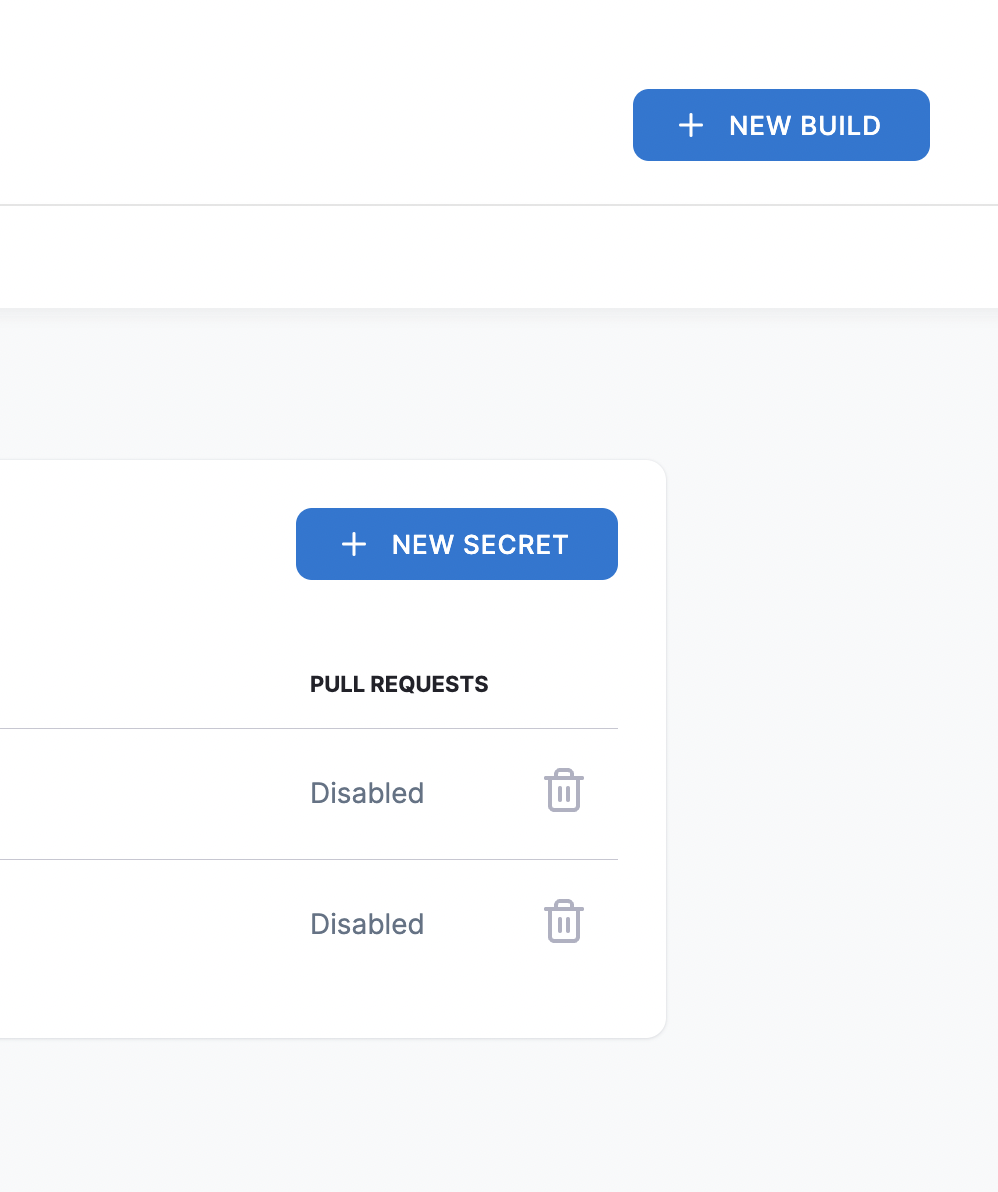Screen dimensions: 998x1192
Task: Click the empty area of first secret row
Action: (150, 794)
